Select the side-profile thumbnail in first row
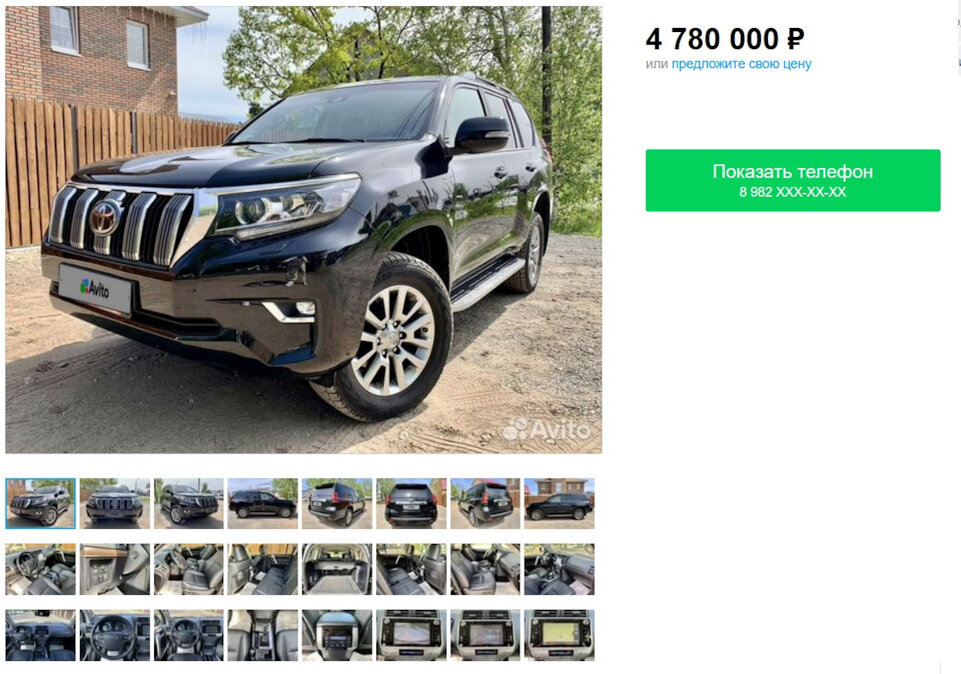 point(263,503)
